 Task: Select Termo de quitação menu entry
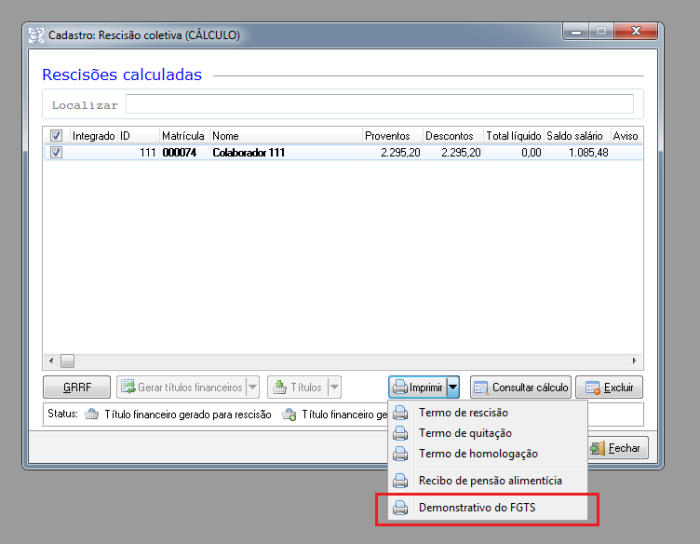coord(464,434)
